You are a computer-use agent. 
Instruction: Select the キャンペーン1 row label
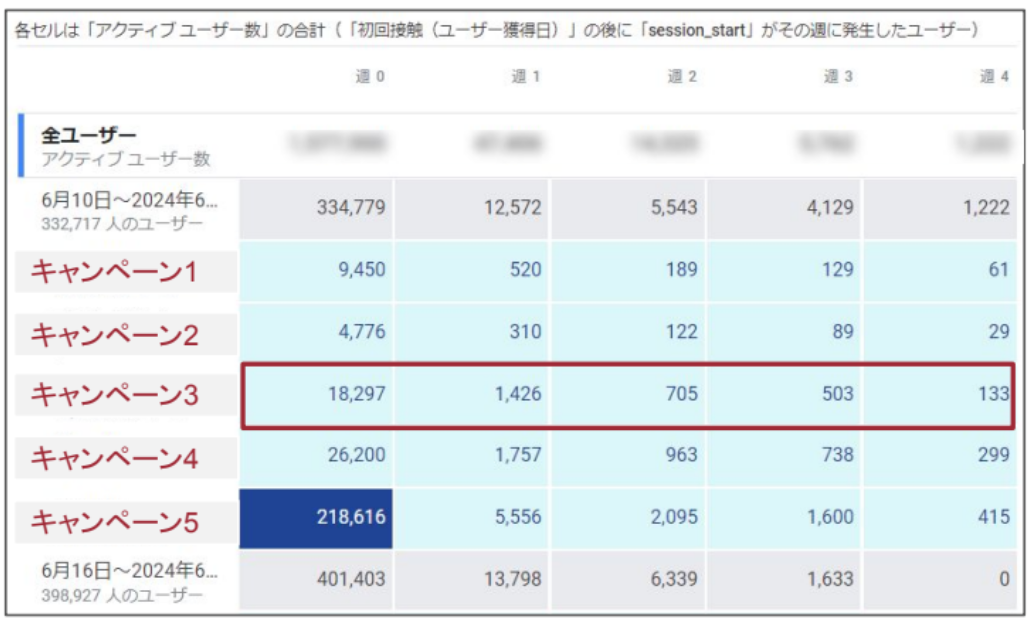tap(115, 272)
